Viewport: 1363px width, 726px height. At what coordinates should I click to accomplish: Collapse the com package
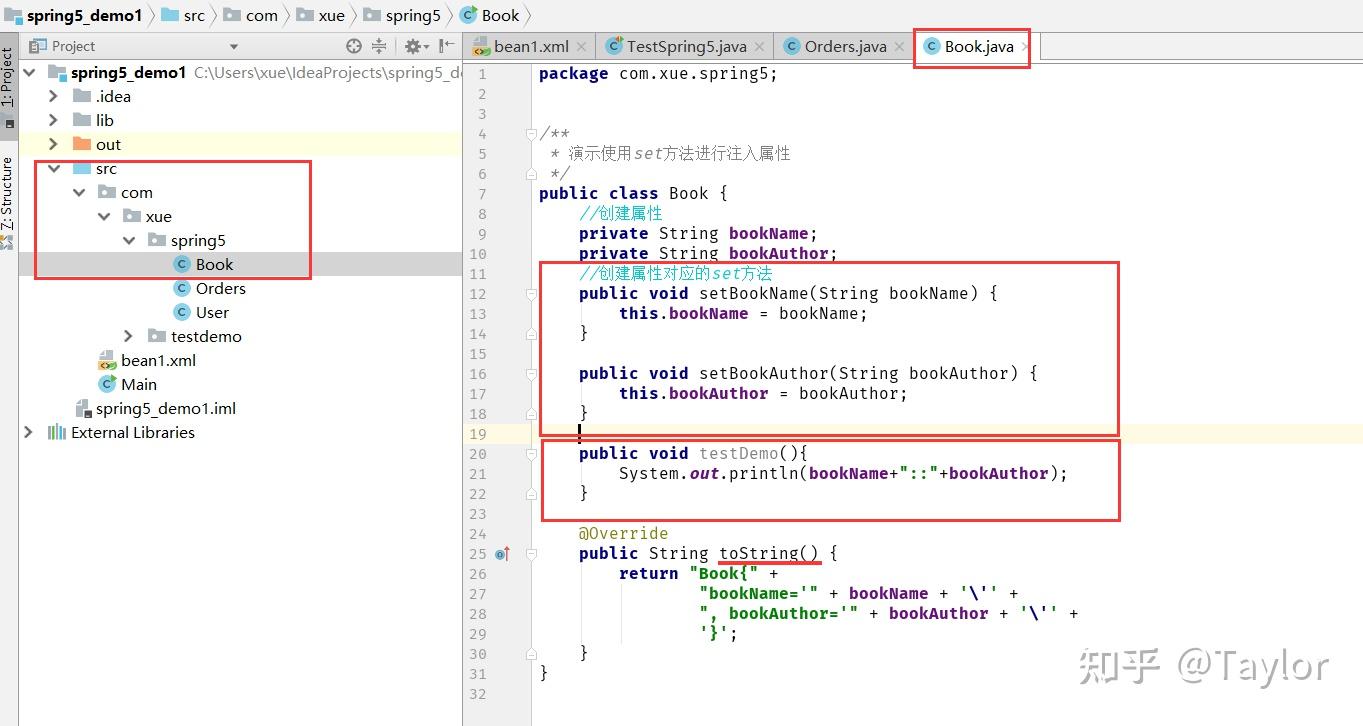tap(79, 192)
